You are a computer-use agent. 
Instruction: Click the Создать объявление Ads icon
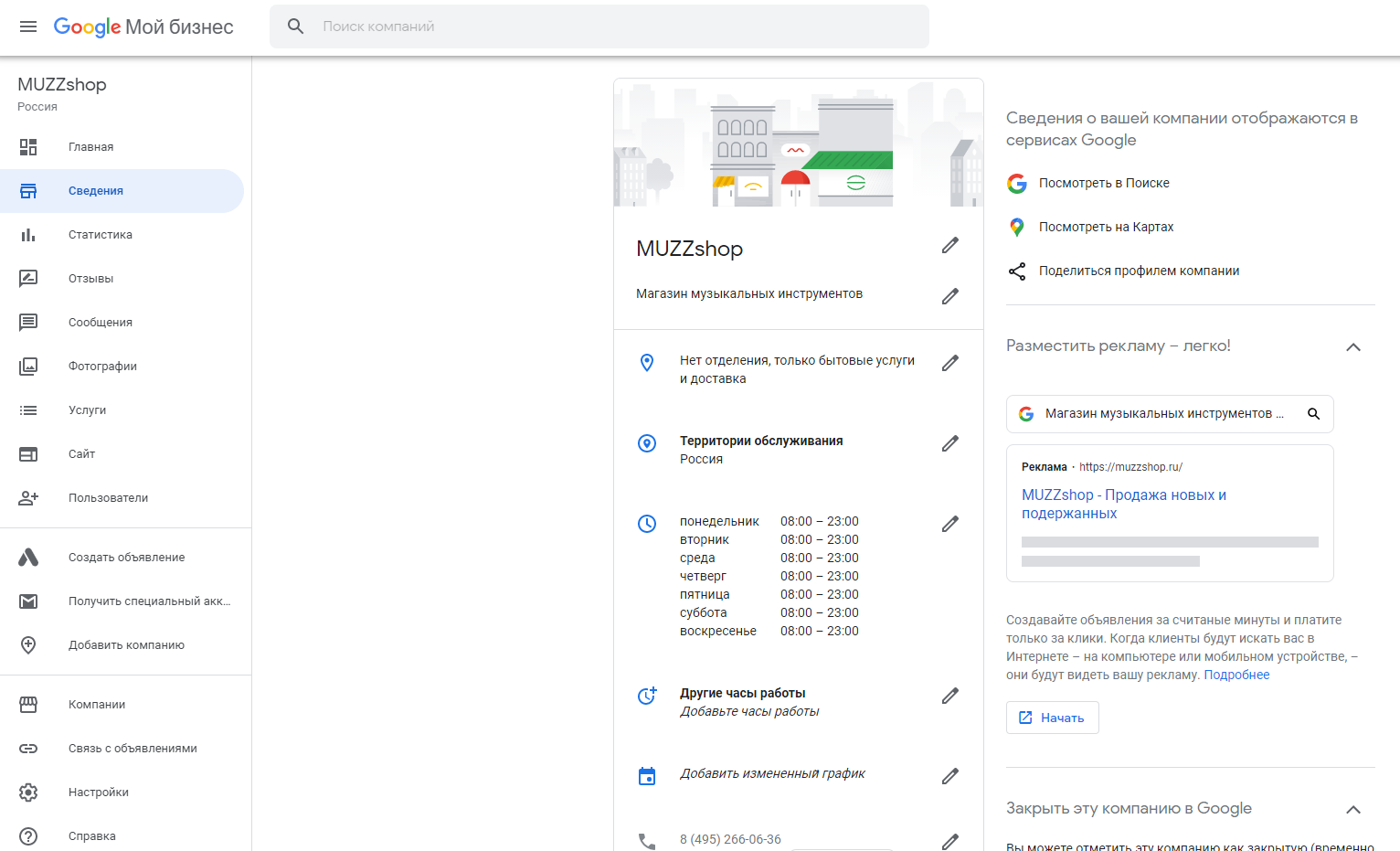28,558
